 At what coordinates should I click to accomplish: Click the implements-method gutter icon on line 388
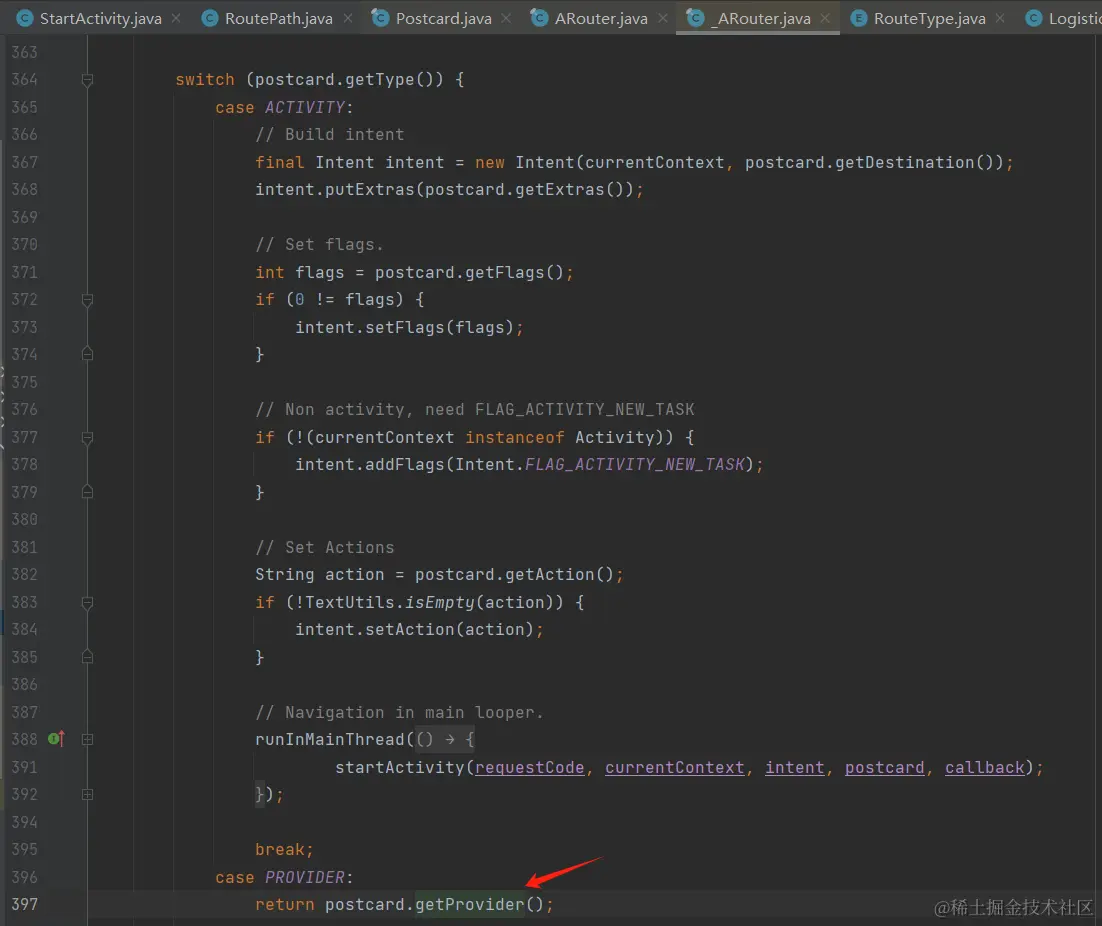pos(56,739)
